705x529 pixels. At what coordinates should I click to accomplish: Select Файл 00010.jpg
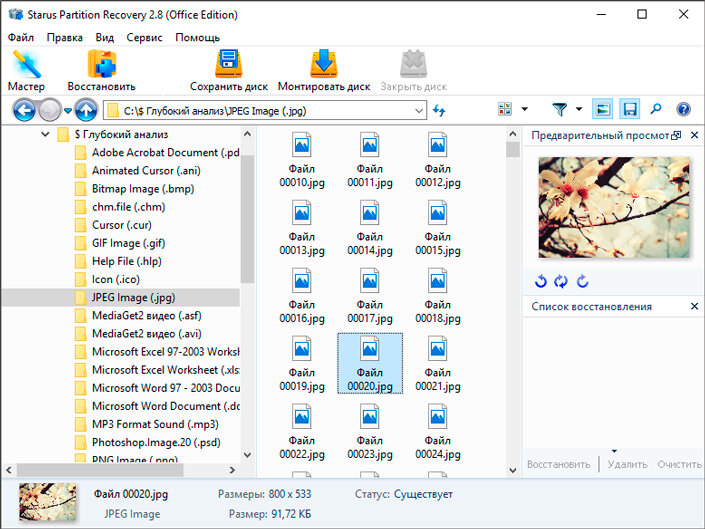[x=302, y=160]
